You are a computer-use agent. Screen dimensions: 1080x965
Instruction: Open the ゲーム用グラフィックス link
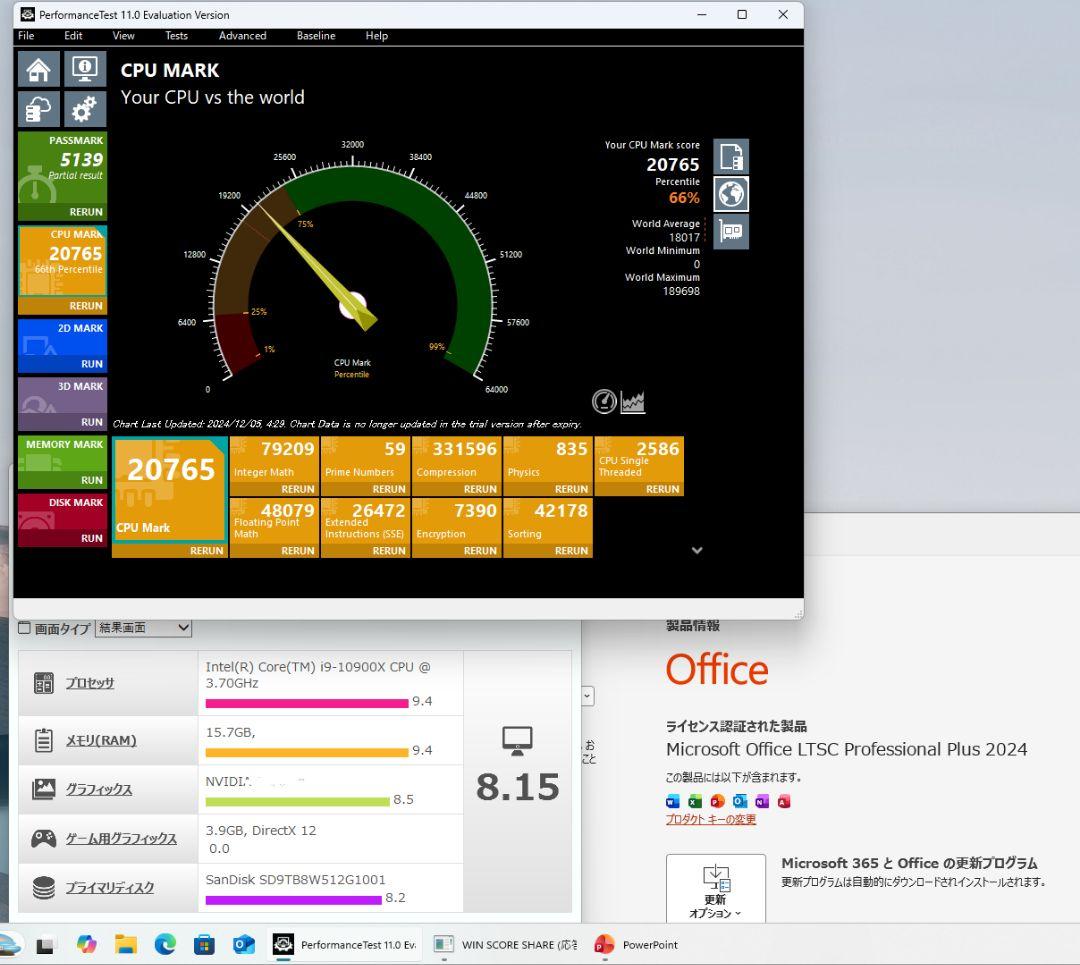coord(121,839)
